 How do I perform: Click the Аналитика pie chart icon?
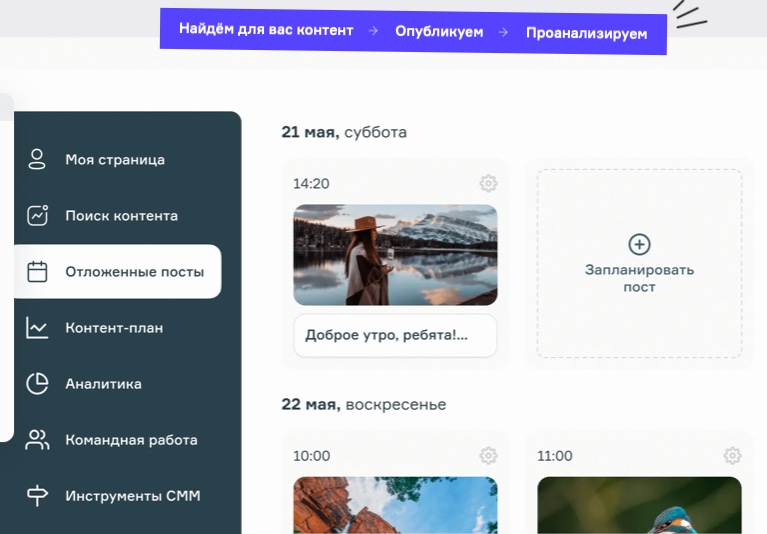point(37,384)
